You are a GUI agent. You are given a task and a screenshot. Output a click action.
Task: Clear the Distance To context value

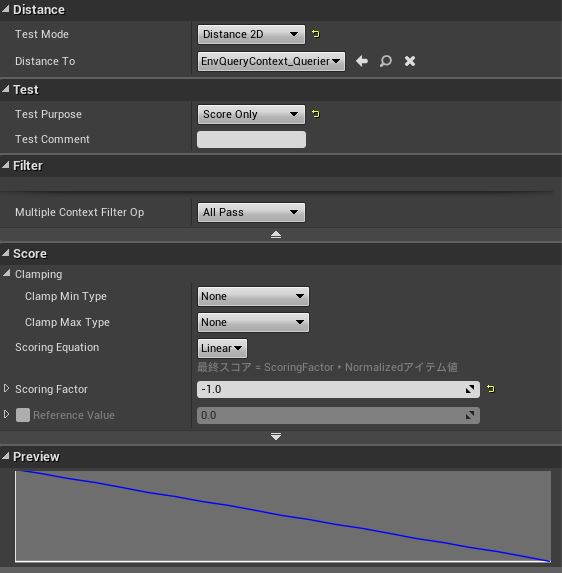click(410, 61)
